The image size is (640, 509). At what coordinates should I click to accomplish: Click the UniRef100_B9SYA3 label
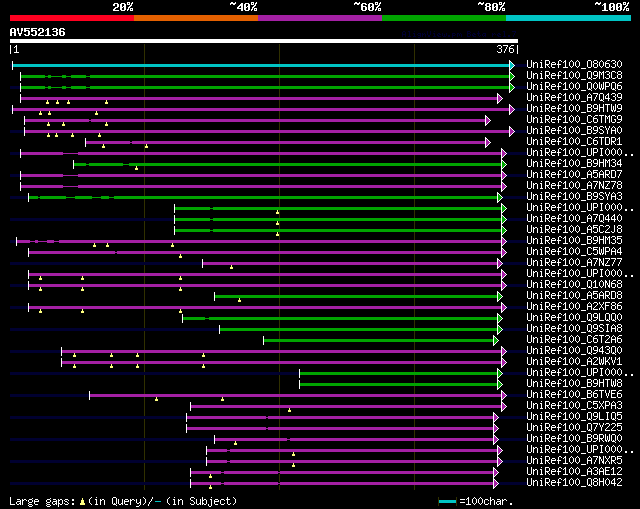pyautogui.click(x=574, y=197)
